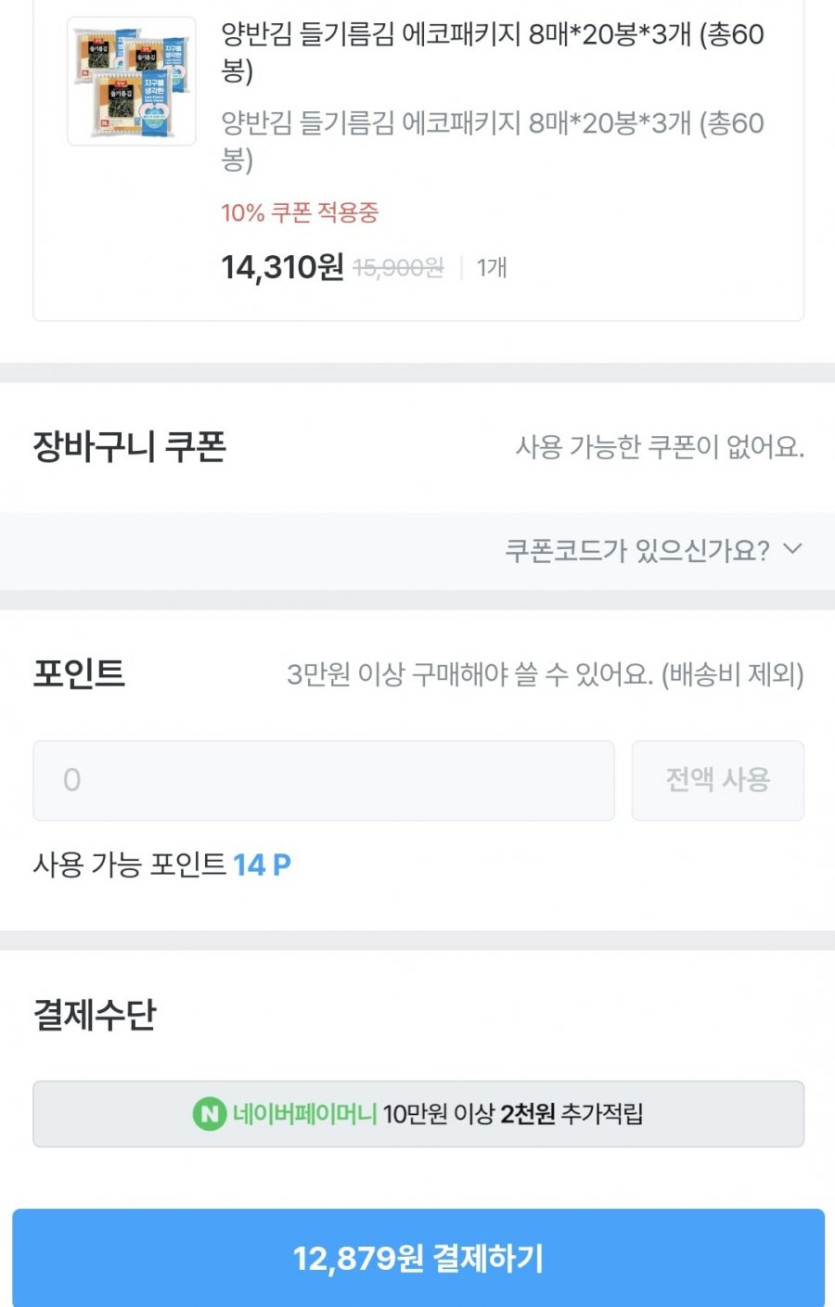
Task: Click the blue 14 P available points
Action: [x=262, y=865]
